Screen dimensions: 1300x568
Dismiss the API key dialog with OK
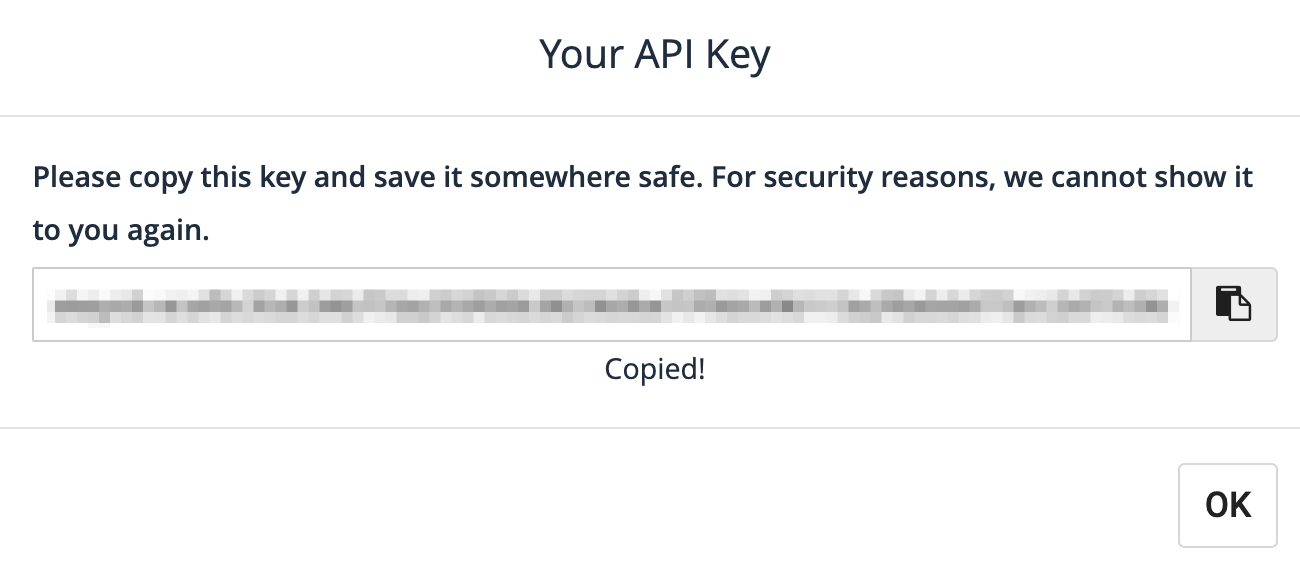coord(1227,505)
